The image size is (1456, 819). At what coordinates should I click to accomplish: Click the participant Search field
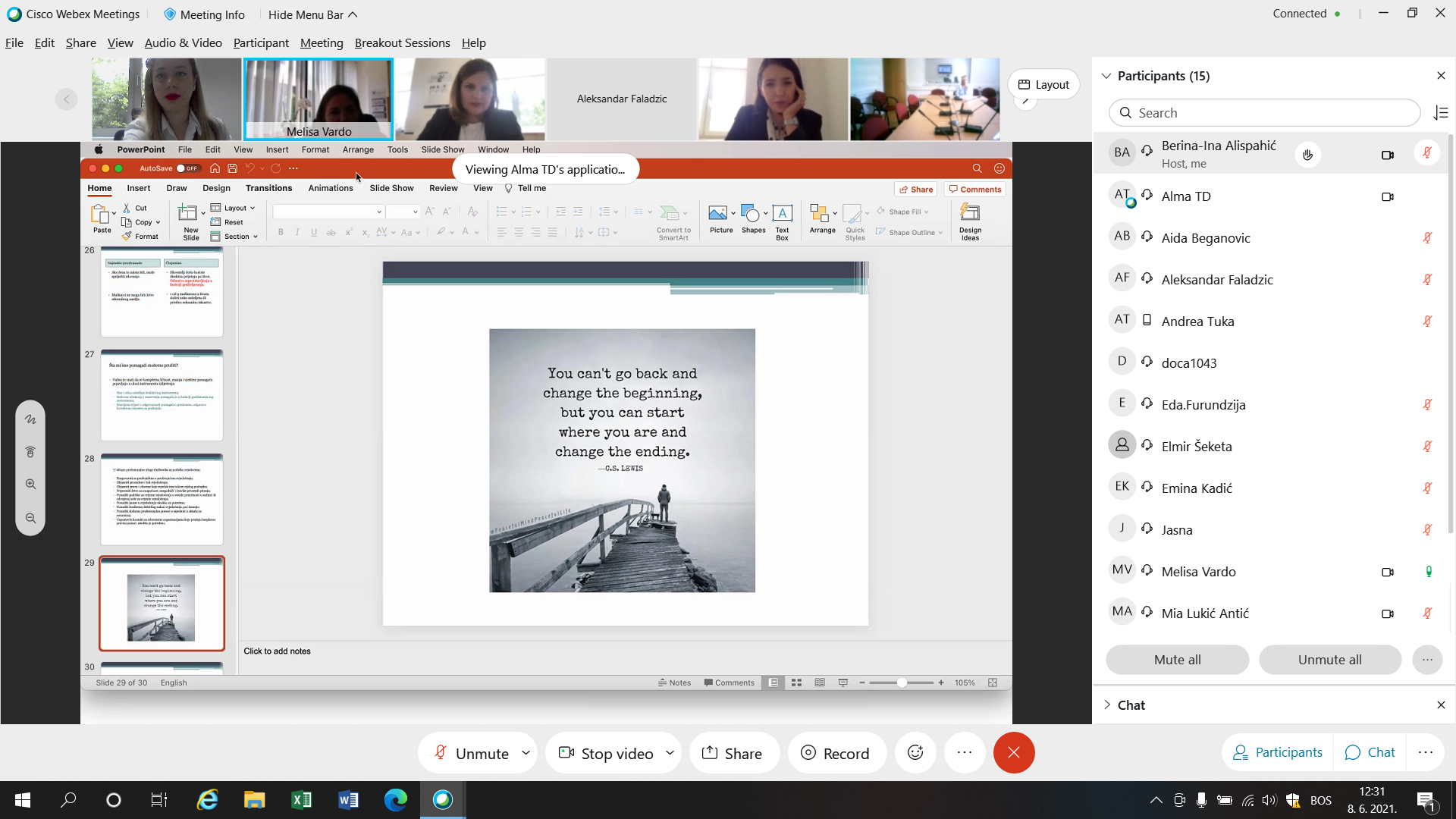coord(1264,113)
